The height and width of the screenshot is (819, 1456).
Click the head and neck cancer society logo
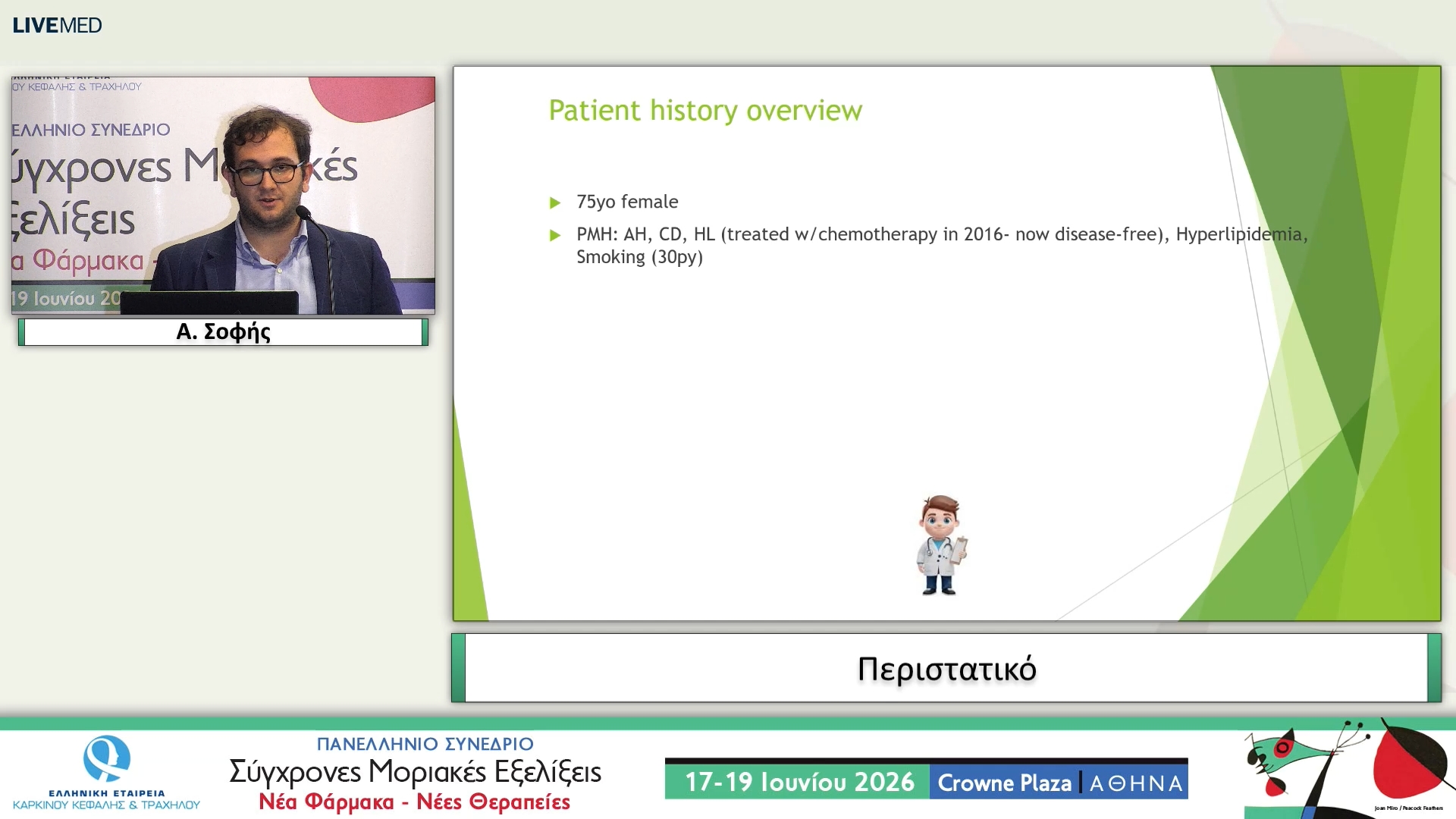(x=106, y=772)
